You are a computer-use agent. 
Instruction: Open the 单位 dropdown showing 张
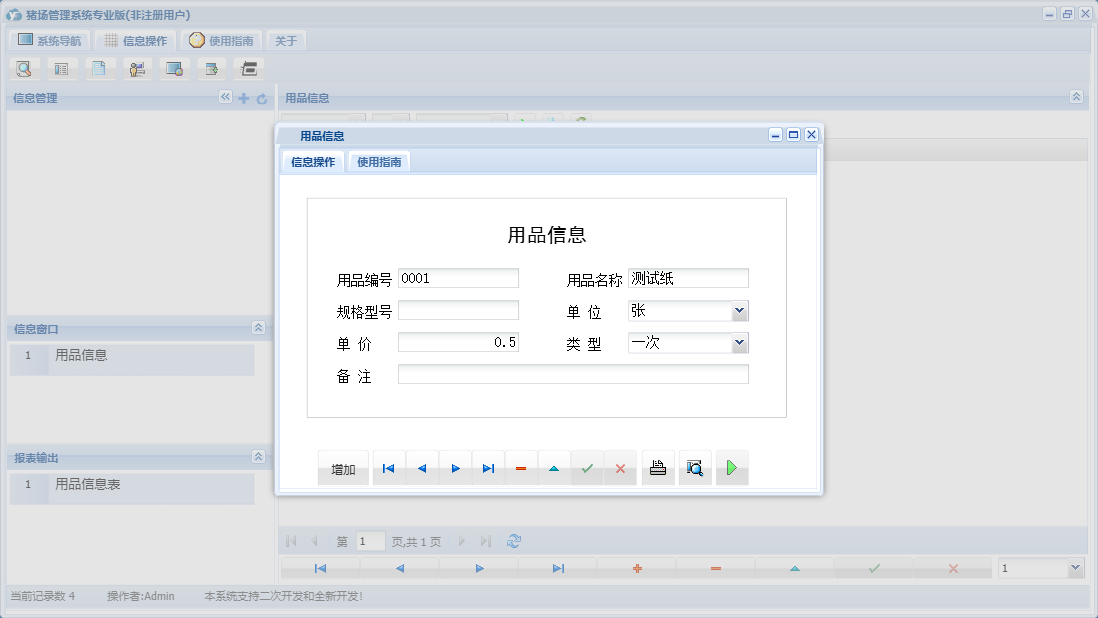point(739,310)
